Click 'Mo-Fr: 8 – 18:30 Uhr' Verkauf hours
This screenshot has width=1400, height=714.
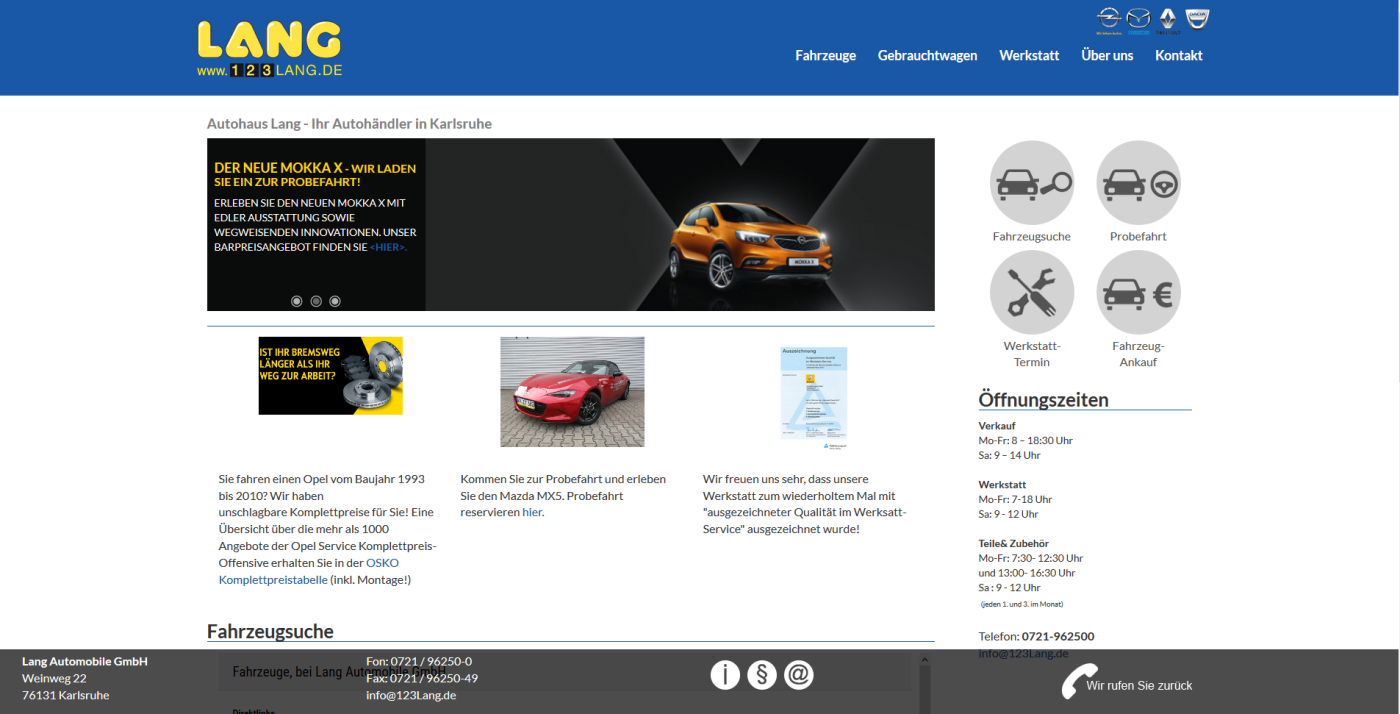tap(1025, 440)
